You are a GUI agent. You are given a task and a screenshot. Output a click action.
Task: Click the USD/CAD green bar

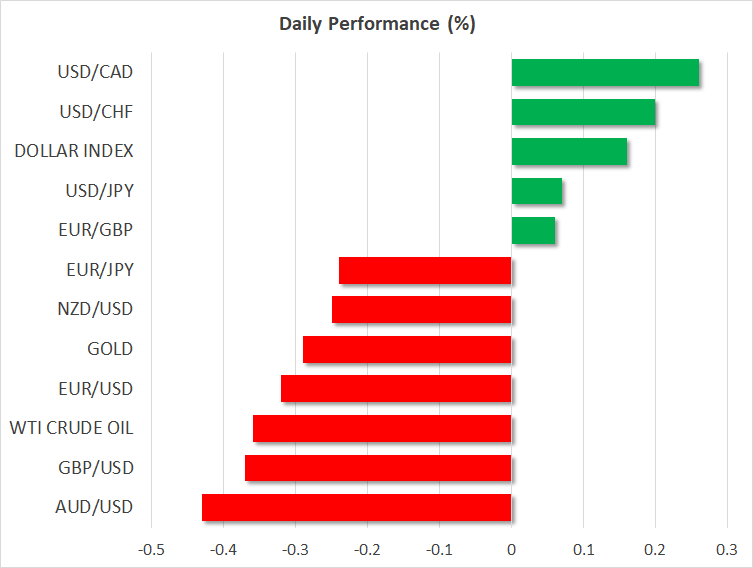tap(605, 73)
